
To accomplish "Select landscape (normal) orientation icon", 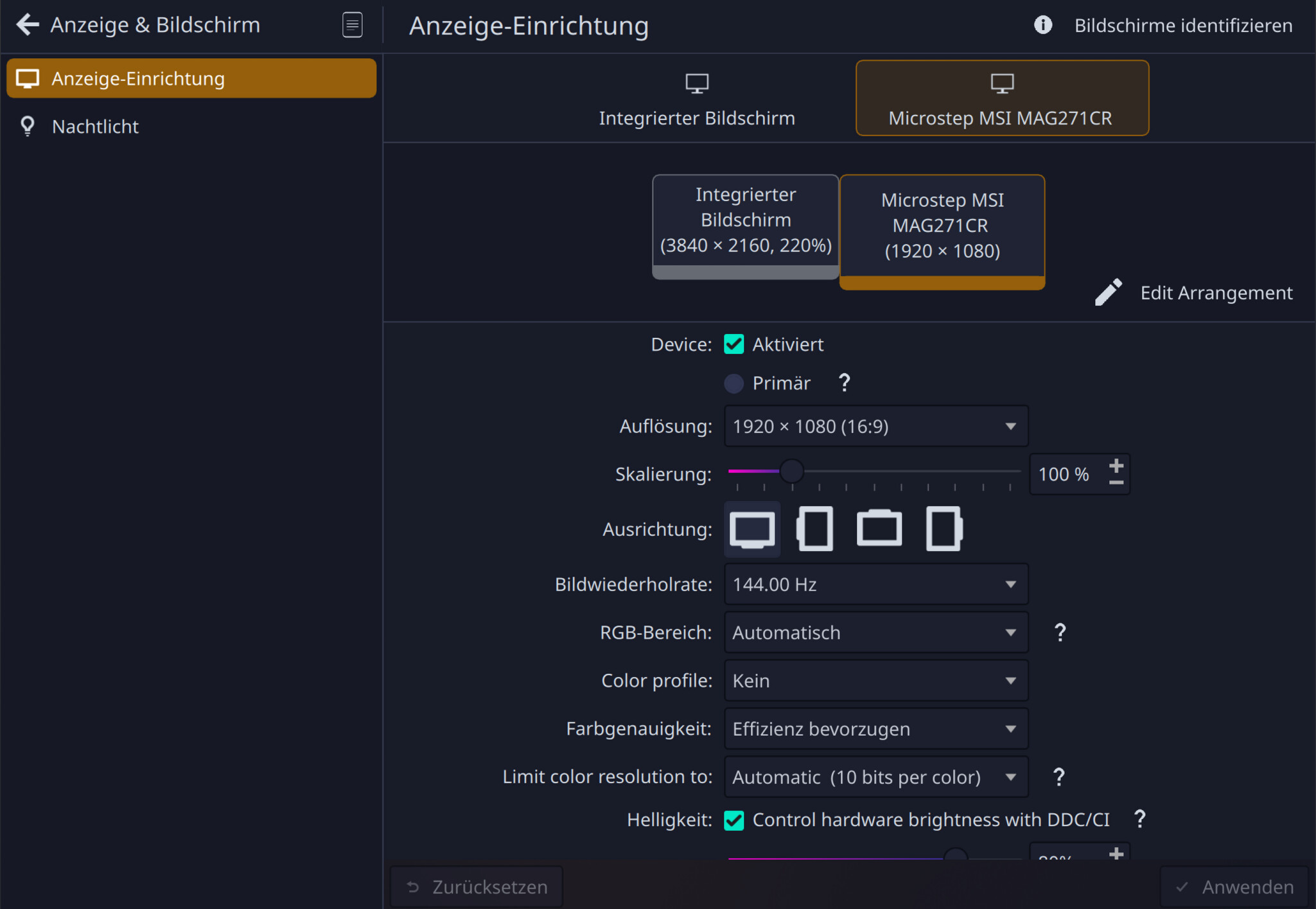I will (752, 529).
